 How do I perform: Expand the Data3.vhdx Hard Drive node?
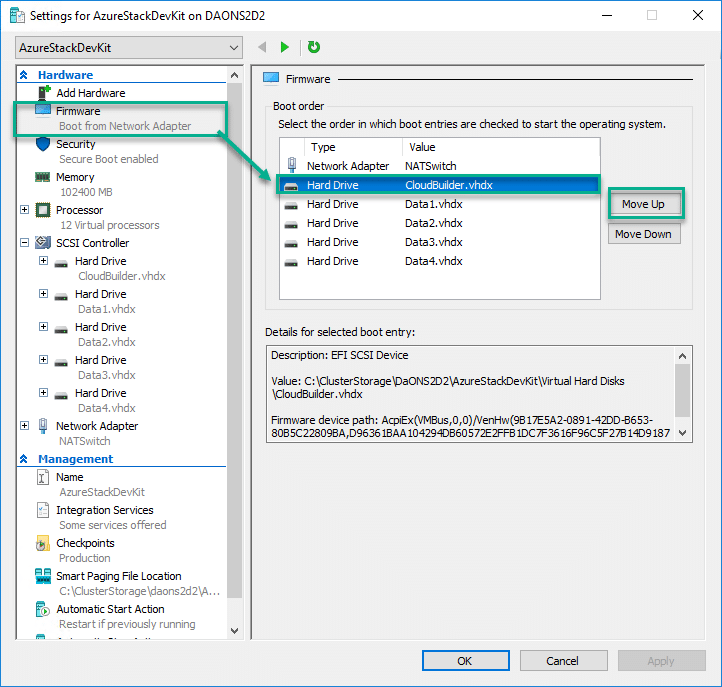coord(43,359)
